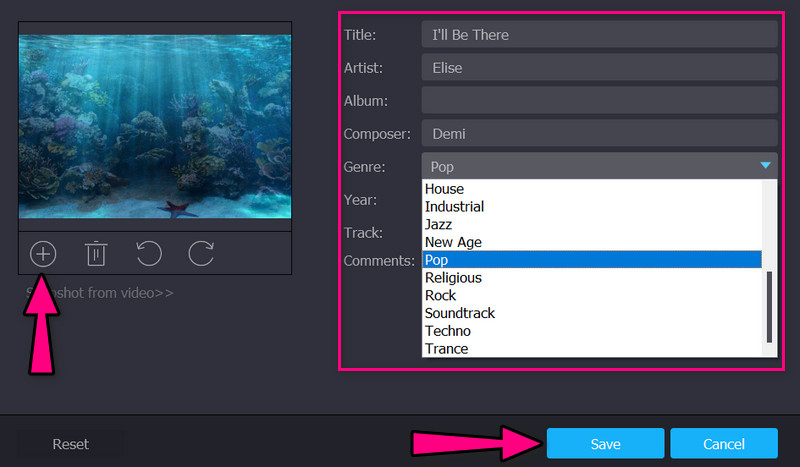
Task: Delete the cover image with trash icon
Action: pyautogui.click(x=96, y=253)
